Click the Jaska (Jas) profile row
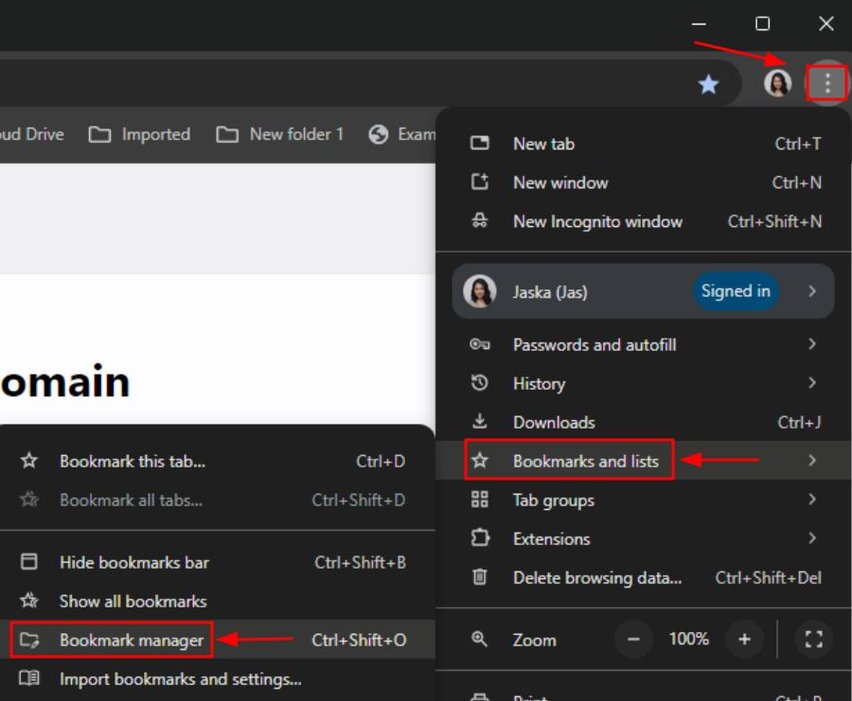The width and height of the screenshot is (852, 701). 643,292
